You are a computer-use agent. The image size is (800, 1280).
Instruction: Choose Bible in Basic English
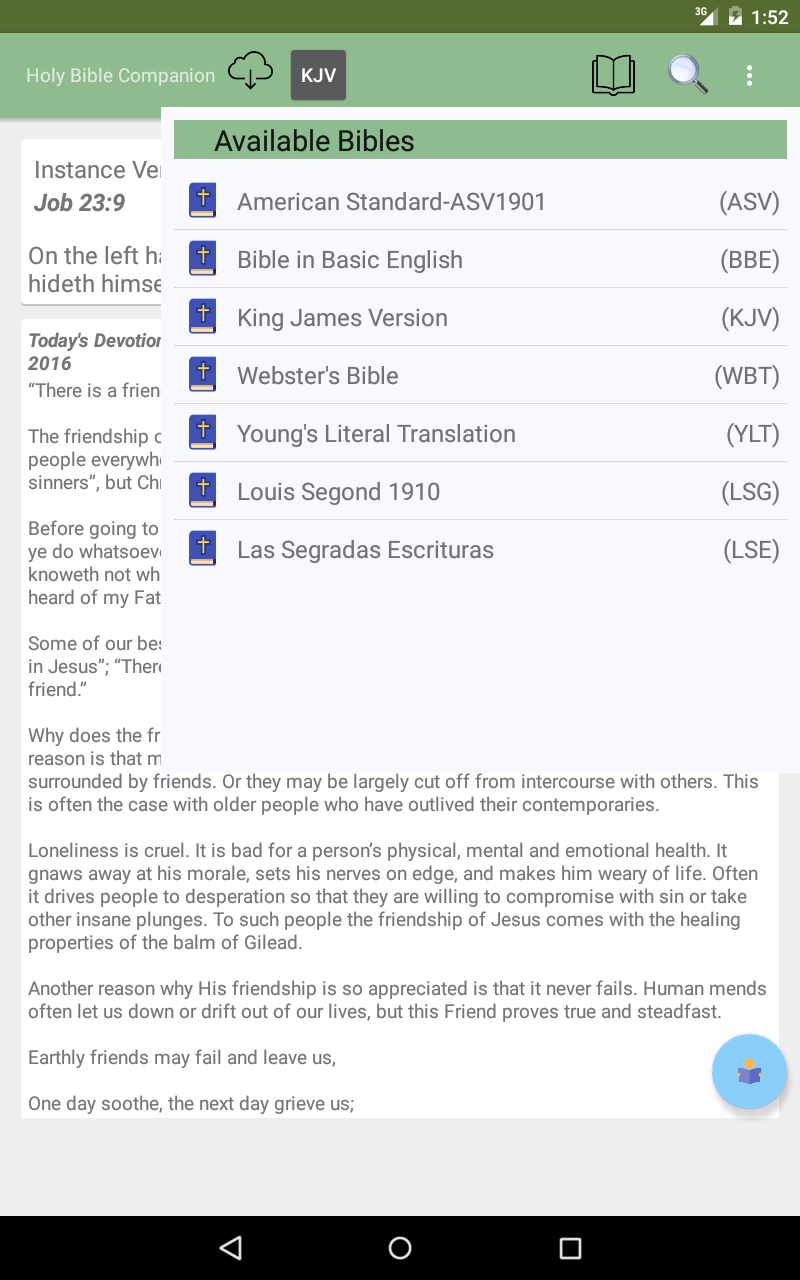pos(480,259)
